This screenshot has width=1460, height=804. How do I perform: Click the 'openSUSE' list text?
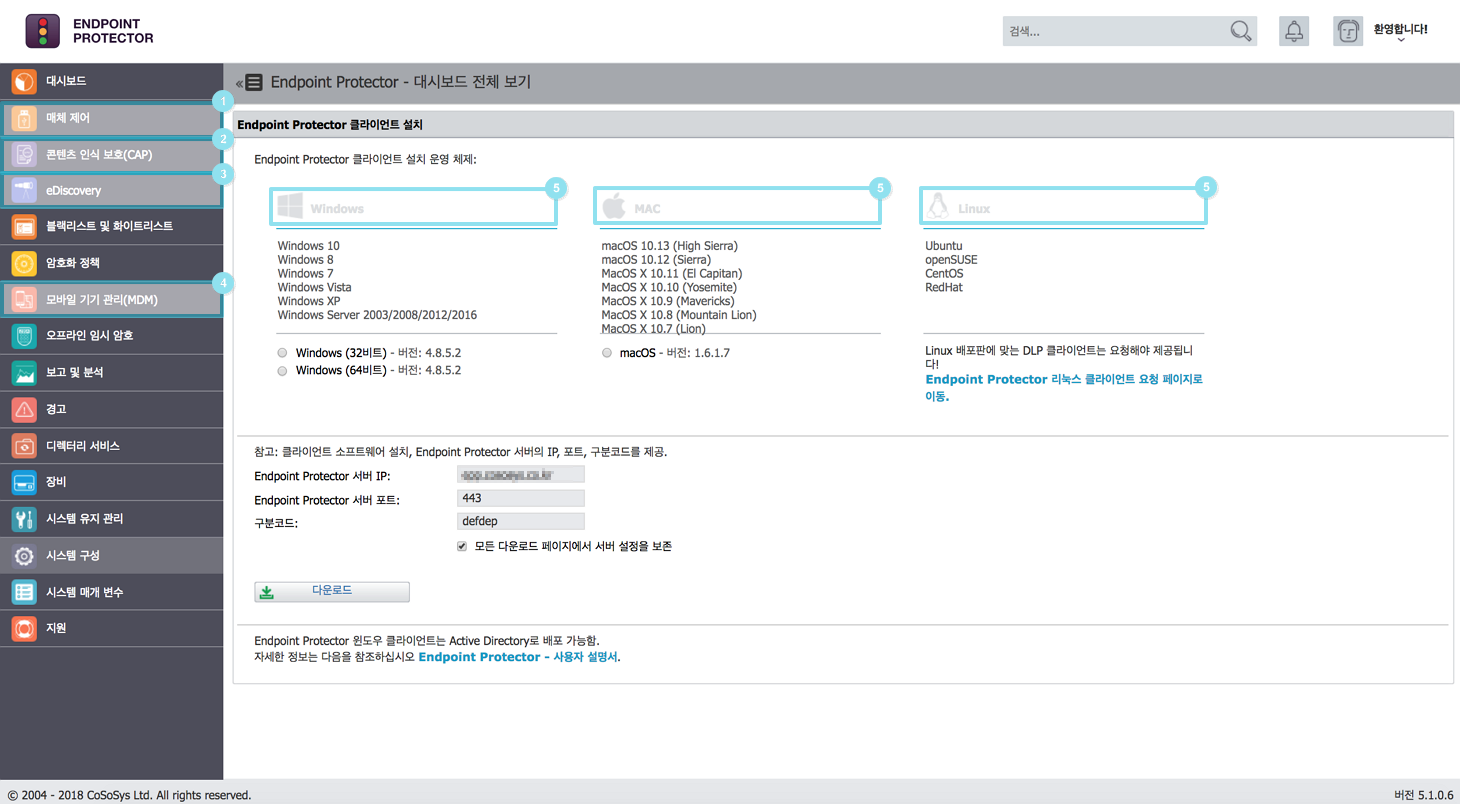tap(951, 260)
